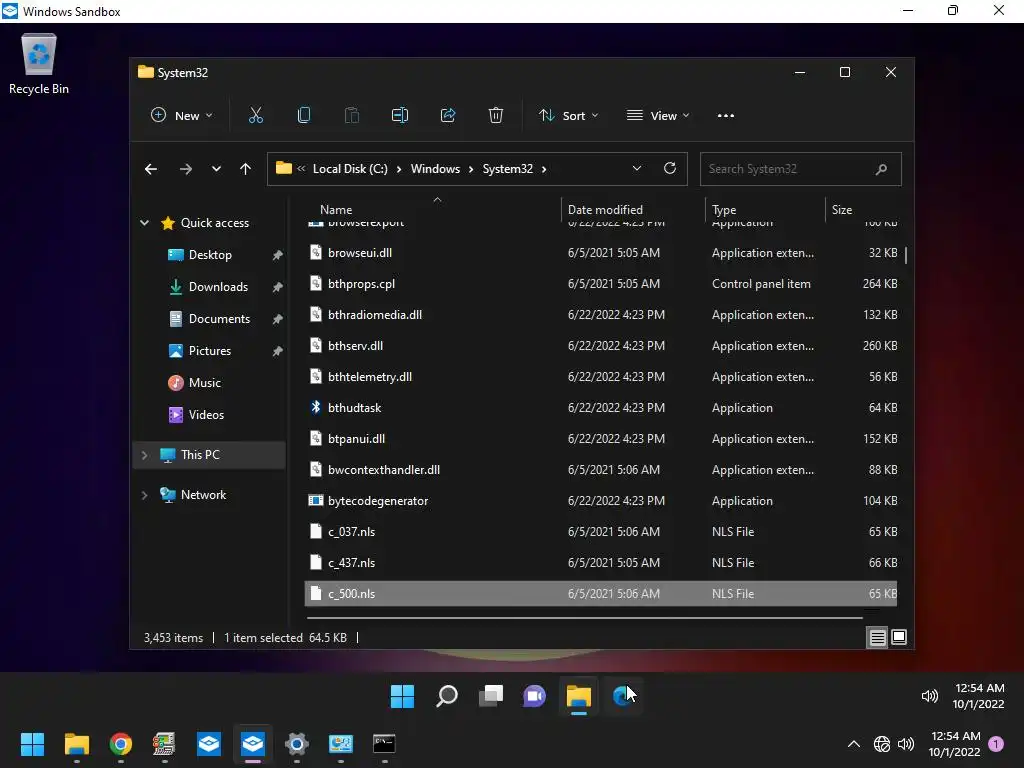Viewport: 1024px width, 768px height.
Task: Select the file bwcontexthandler.dll
Action: tap(601, 470)
